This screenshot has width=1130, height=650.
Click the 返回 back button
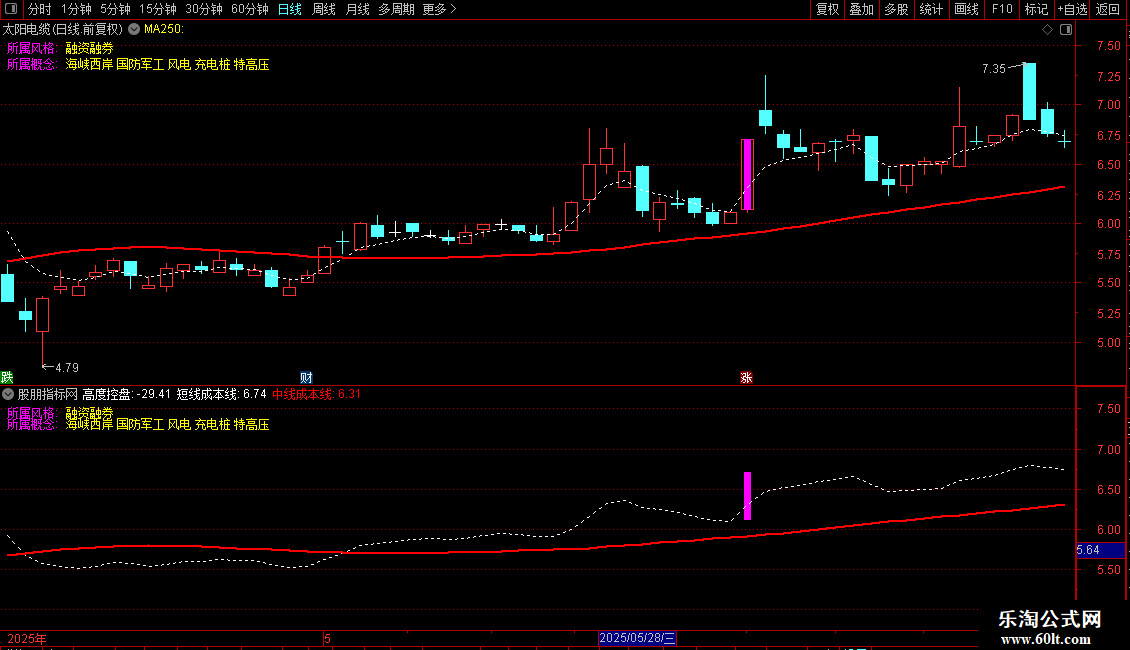(1108, 9)
